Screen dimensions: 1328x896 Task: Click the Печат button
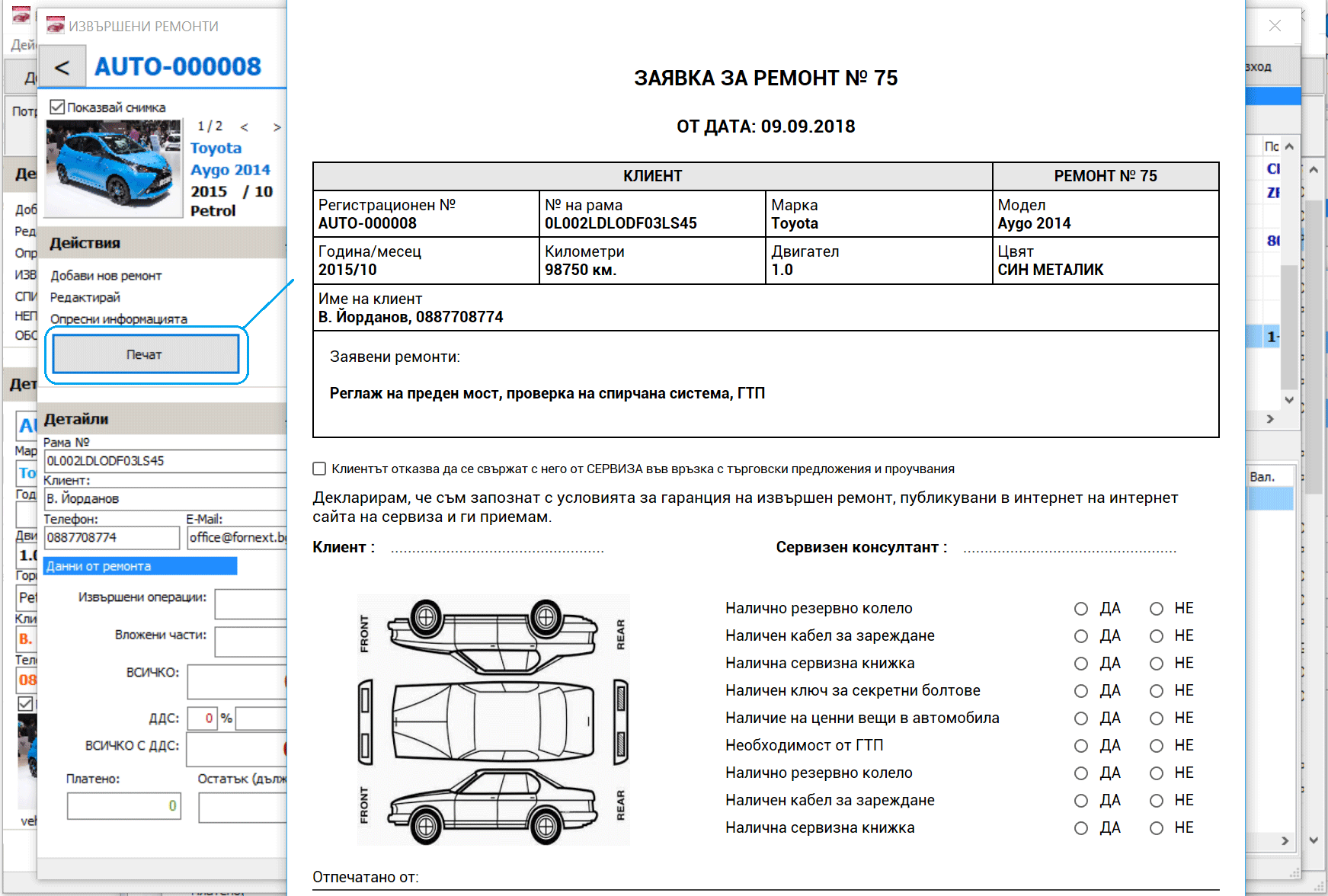pos(146,354)
